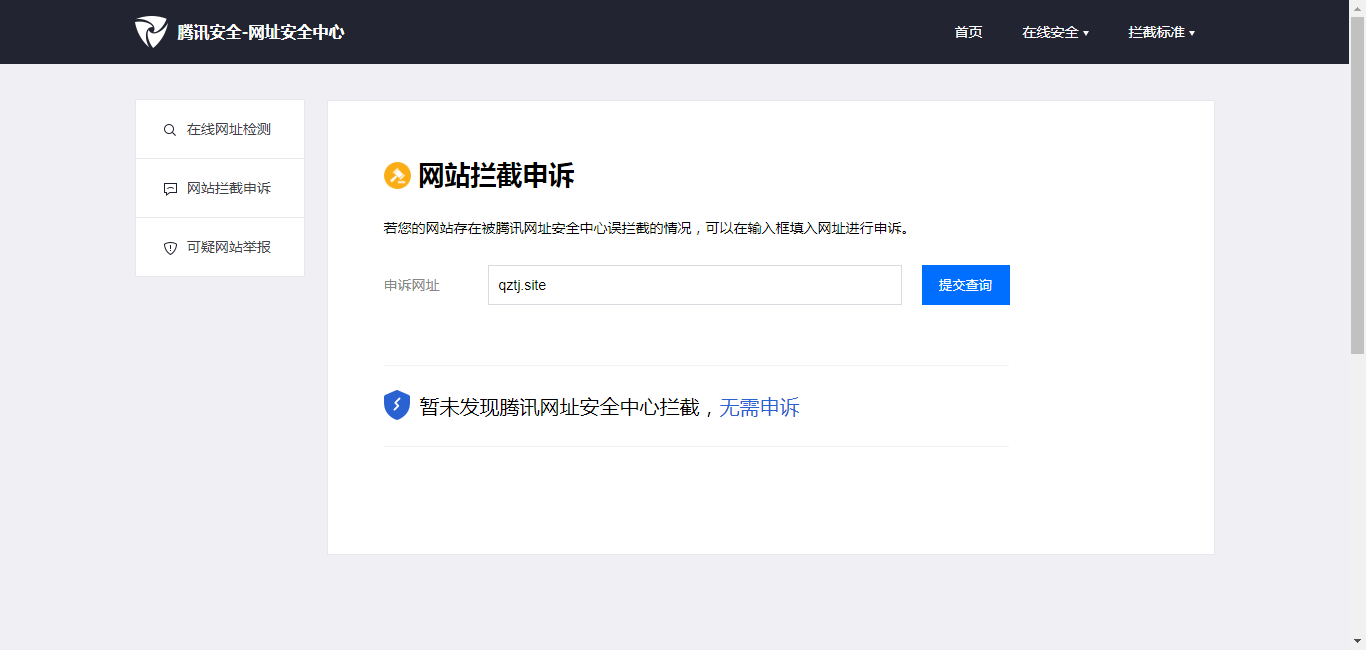Click the orange gavel icon near heading
This screenshot has width=1366, height=650.
pyautogui.click(x=397, y=176)
